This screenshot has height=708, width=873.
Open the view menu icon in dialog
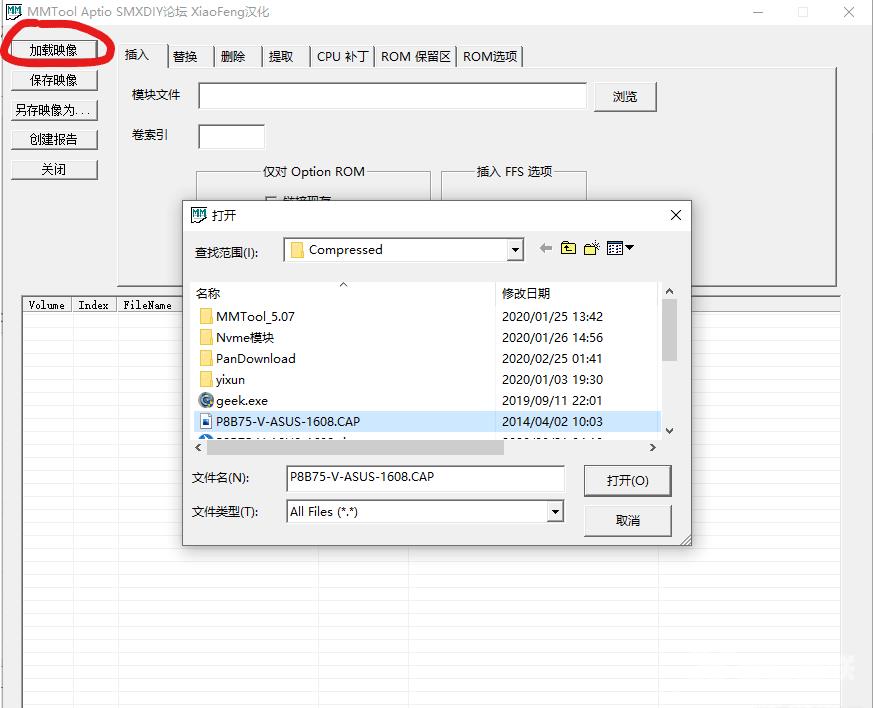pos(615,248)
